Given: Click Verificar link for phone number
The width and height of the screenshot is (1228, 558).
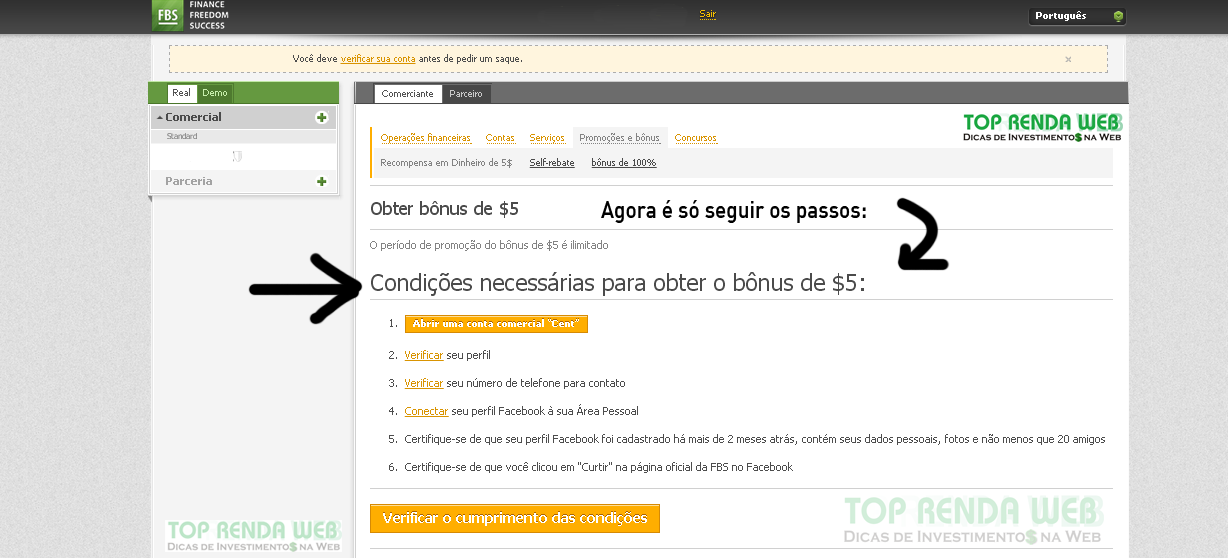Looking at the screenshot, I should (x=424, y=383).
